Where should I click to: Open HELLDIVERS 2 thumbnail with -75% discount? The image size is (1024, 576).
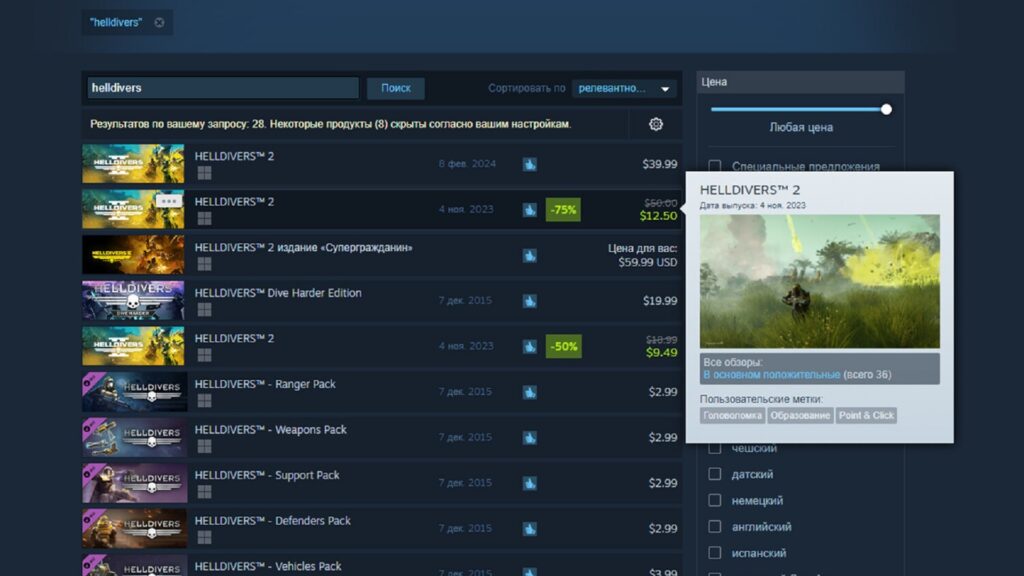coord(133,209)
